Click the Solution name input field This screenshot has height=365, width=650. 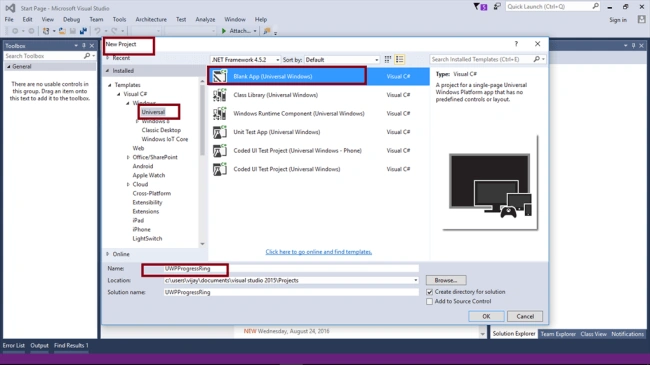[291, 292]
